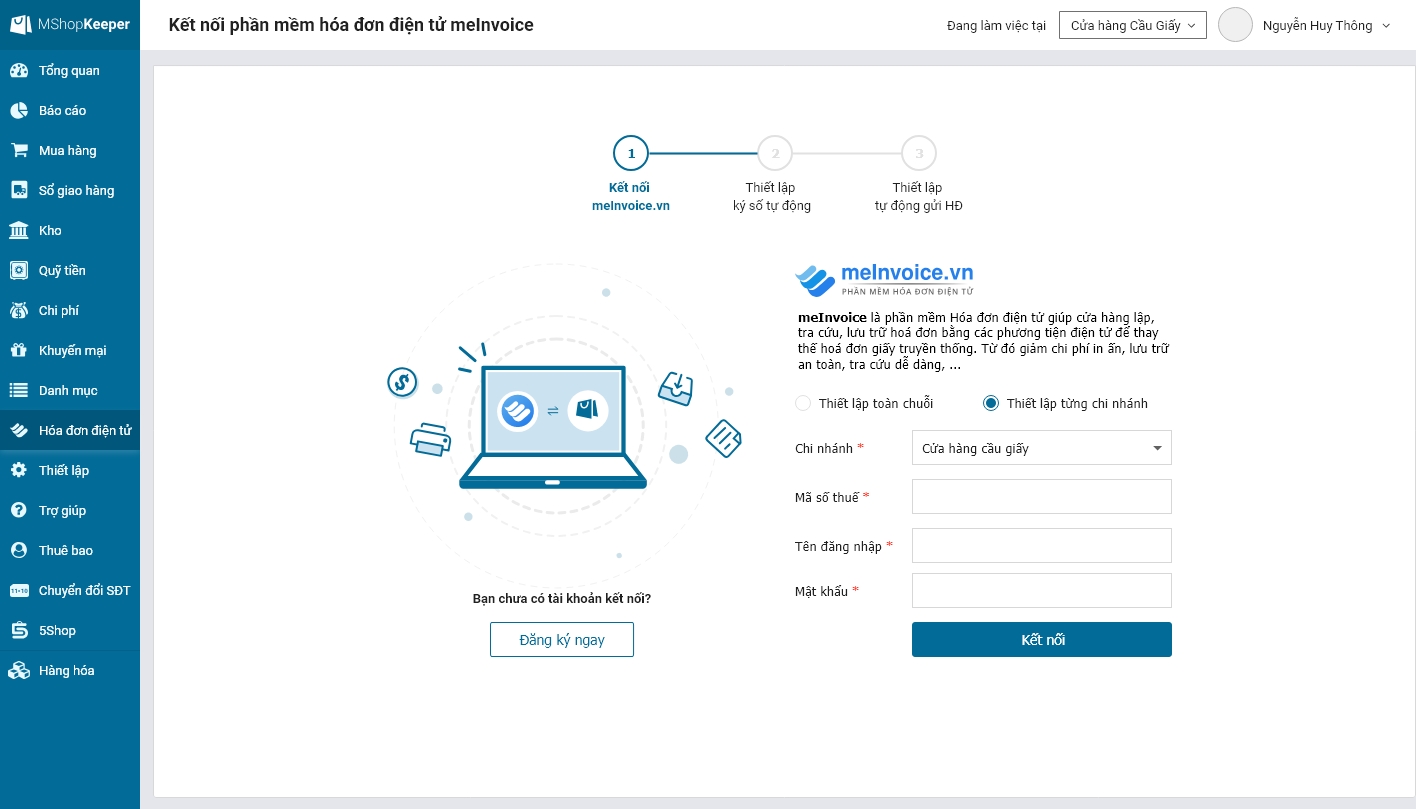Click the Thuê bao user icon

pos(19,551)
